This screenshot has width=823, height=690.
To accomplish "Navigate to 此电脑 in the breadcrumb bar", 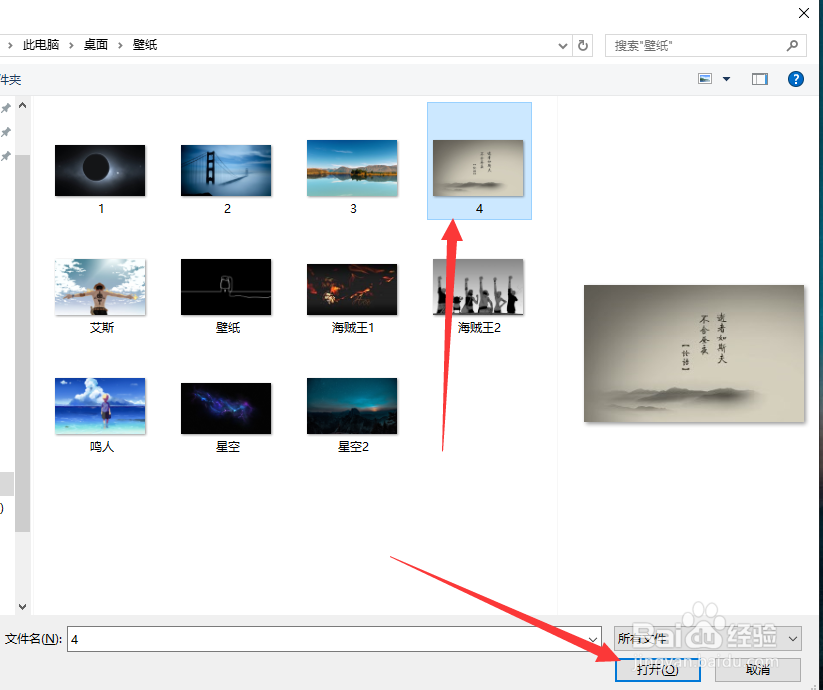I will (x=40, y=45).
